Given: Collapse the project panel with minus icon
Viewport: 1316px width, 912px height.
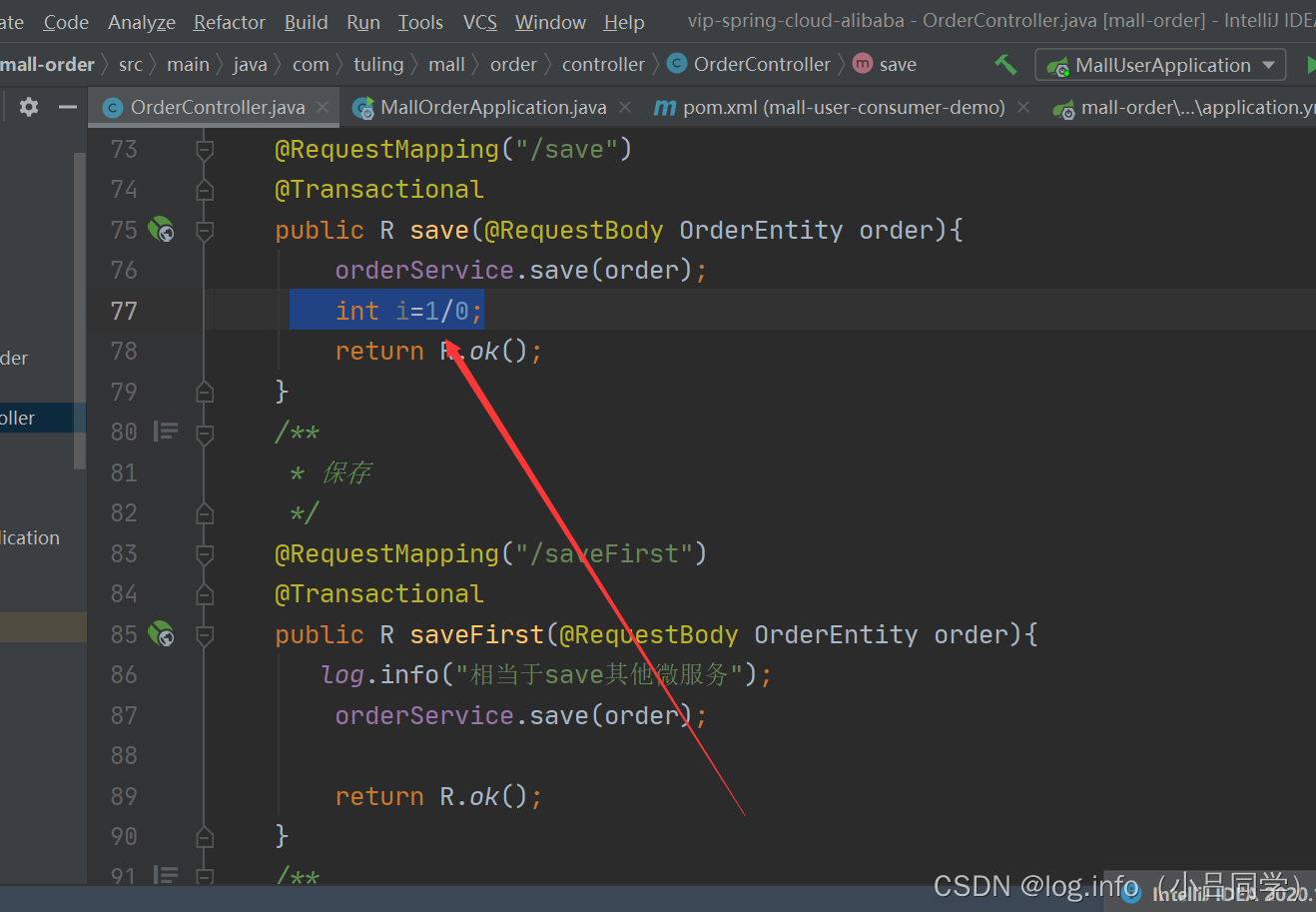Looking at the screenshot, I should [68, 106].
